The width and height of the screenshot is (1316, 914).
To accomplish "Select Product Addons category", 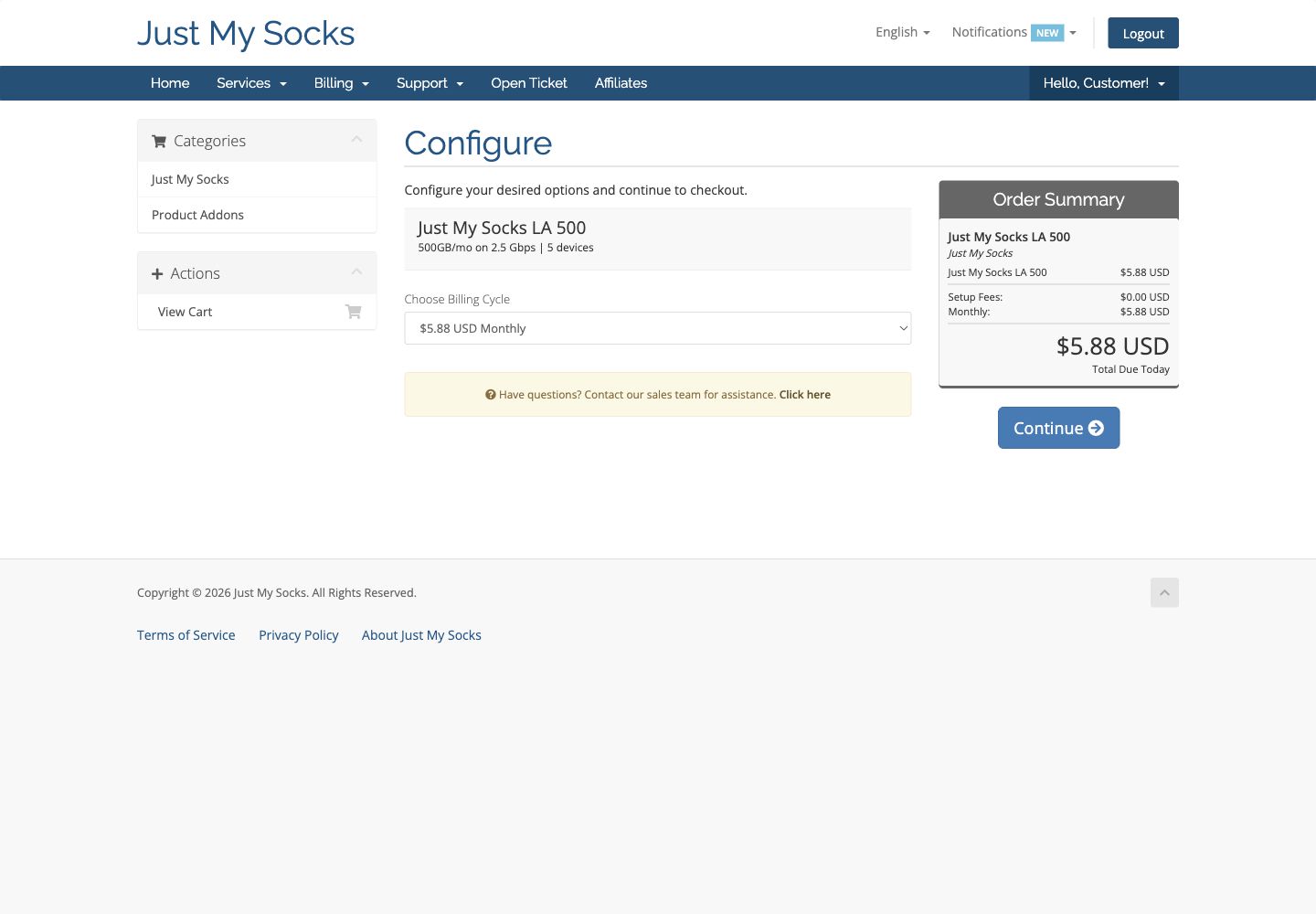I will click(x=257, y=215).
